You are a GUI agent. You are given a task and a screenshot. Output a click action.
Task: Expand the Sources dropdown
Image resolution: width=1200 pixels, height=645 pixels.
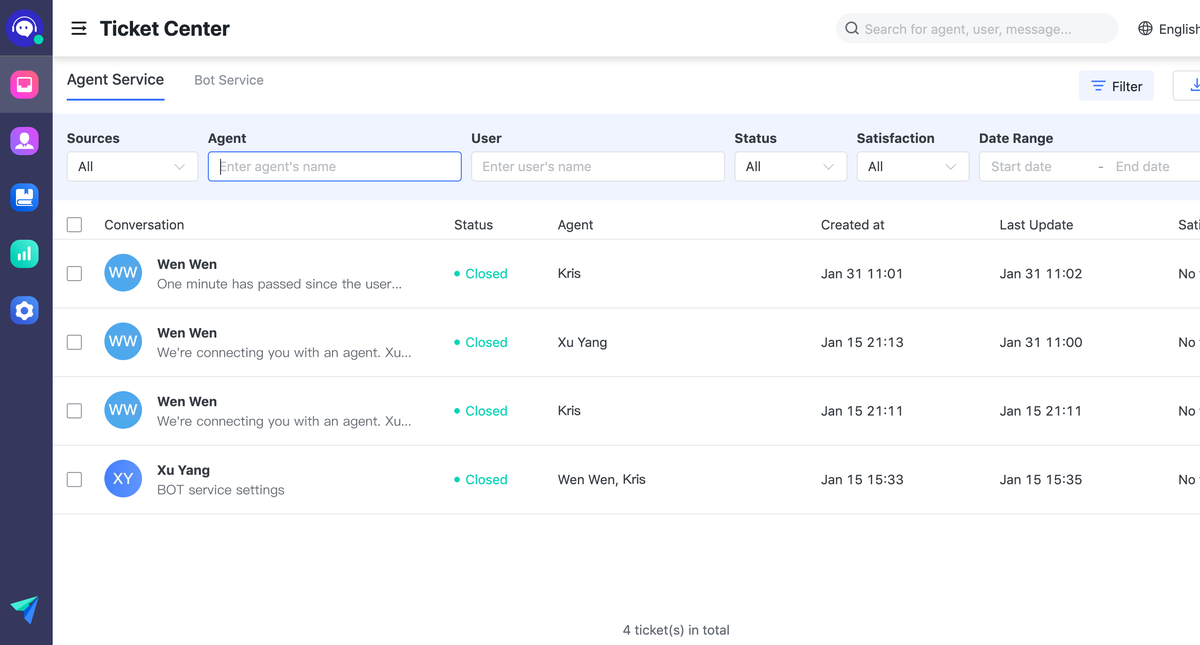(x=132, y=167)
